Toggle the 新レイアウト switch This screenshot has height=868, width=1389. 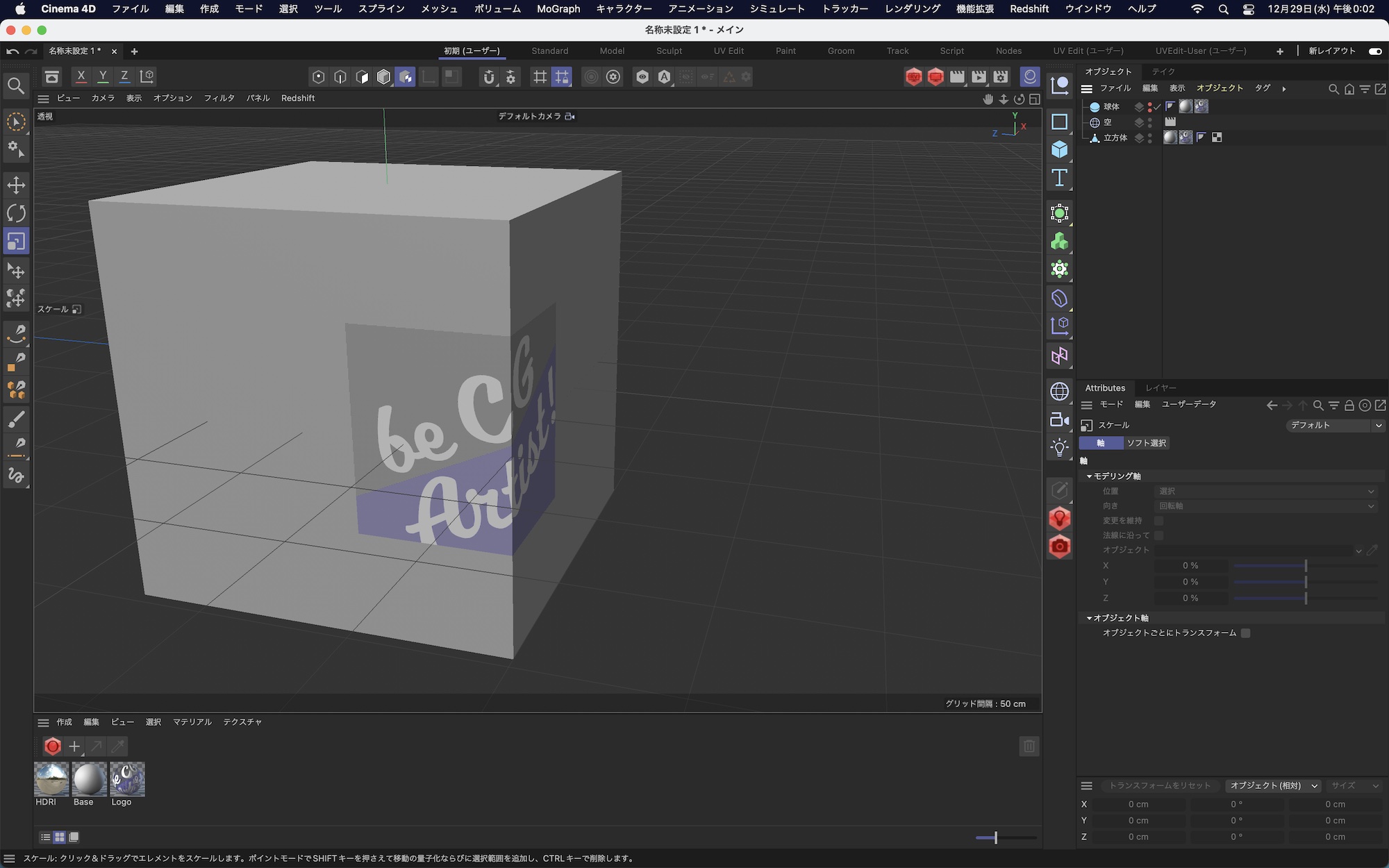click(1374, 51)
